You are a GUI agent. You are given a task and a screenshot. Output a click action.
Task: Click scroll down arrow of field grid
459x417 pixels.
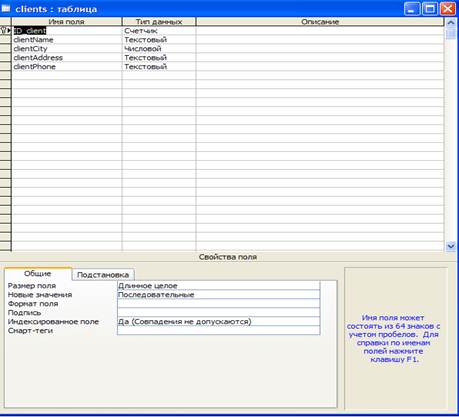[x=451, y=246]
